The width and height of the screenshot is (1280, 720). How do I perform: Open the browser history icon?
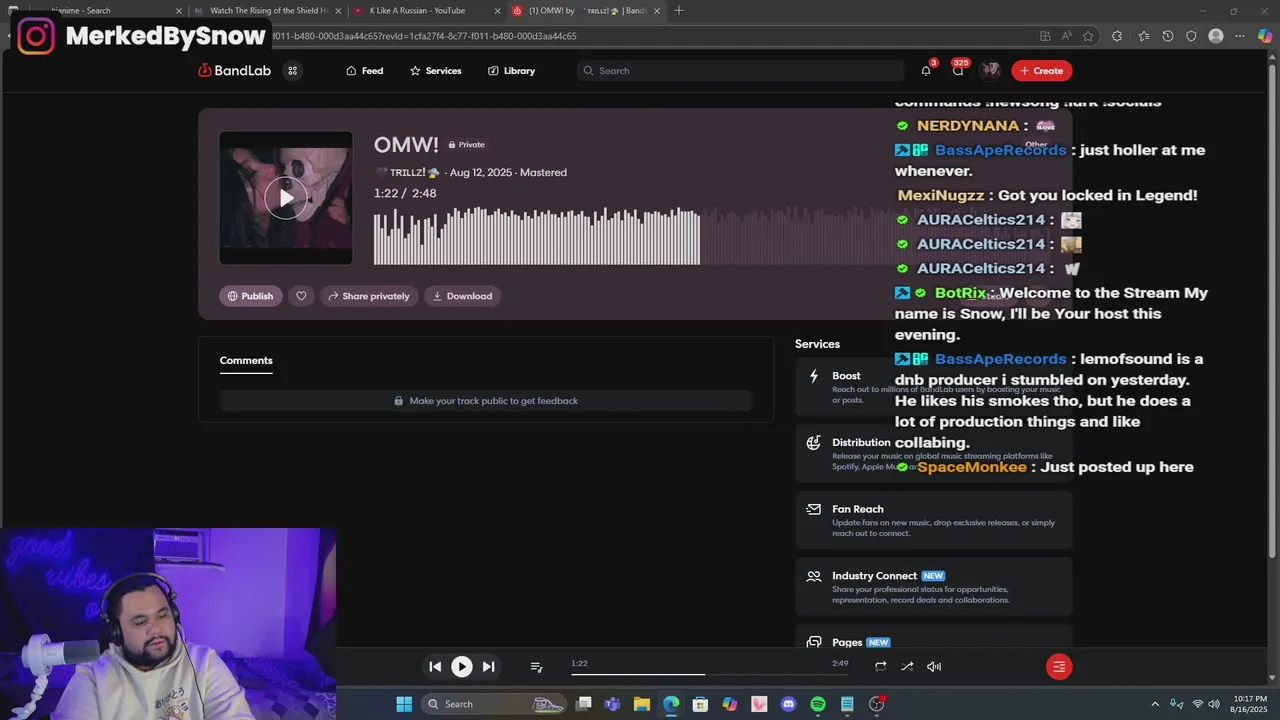(x=1167, y=36)
